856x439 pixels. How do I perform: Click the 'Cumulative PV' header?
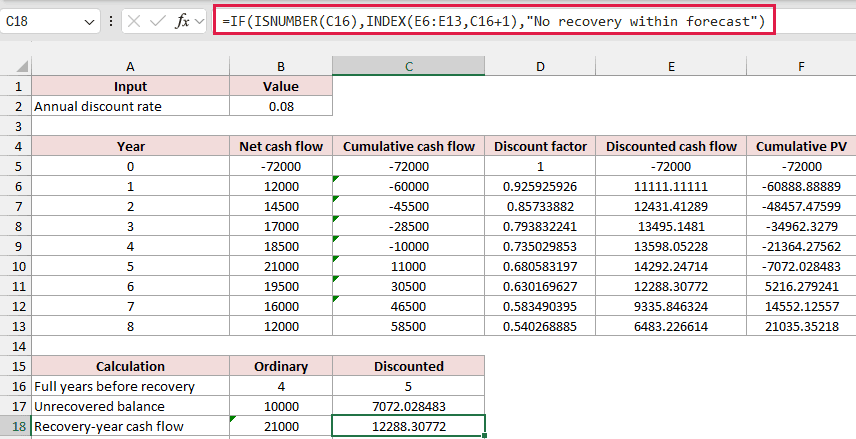pos(801,146)
